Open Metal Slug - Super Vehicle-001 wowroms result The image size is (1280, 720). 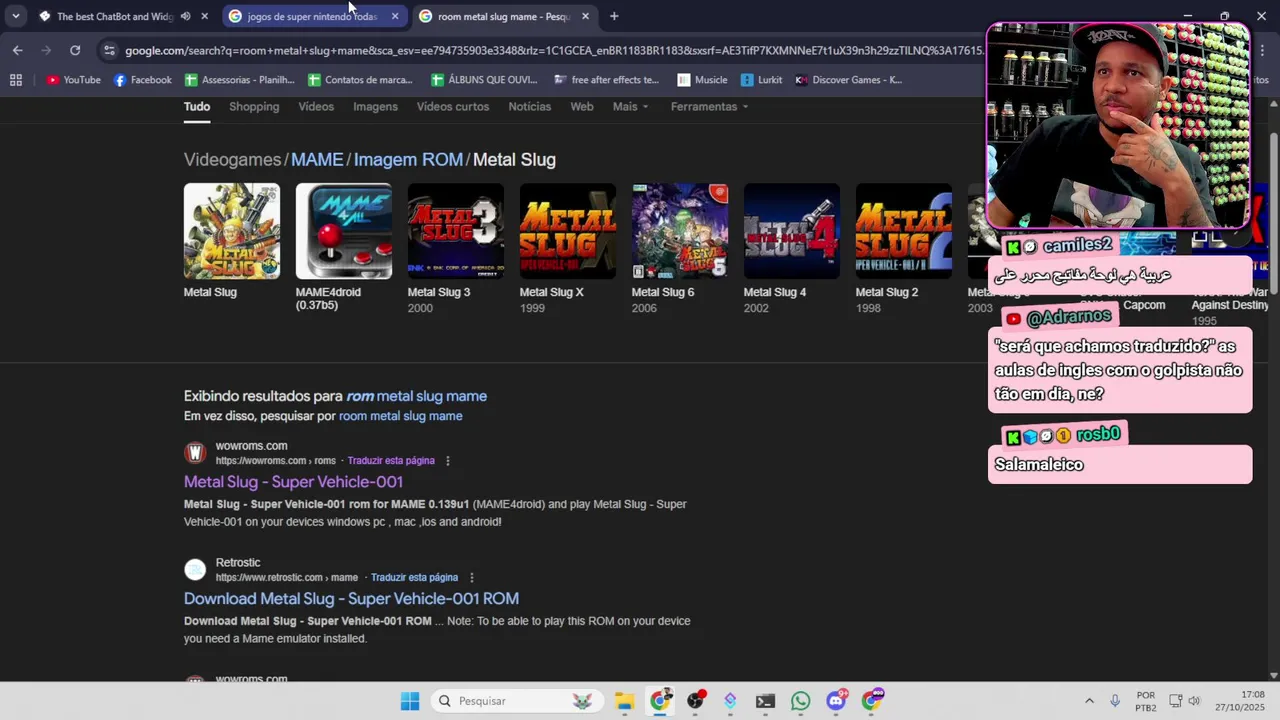(293, 482)
